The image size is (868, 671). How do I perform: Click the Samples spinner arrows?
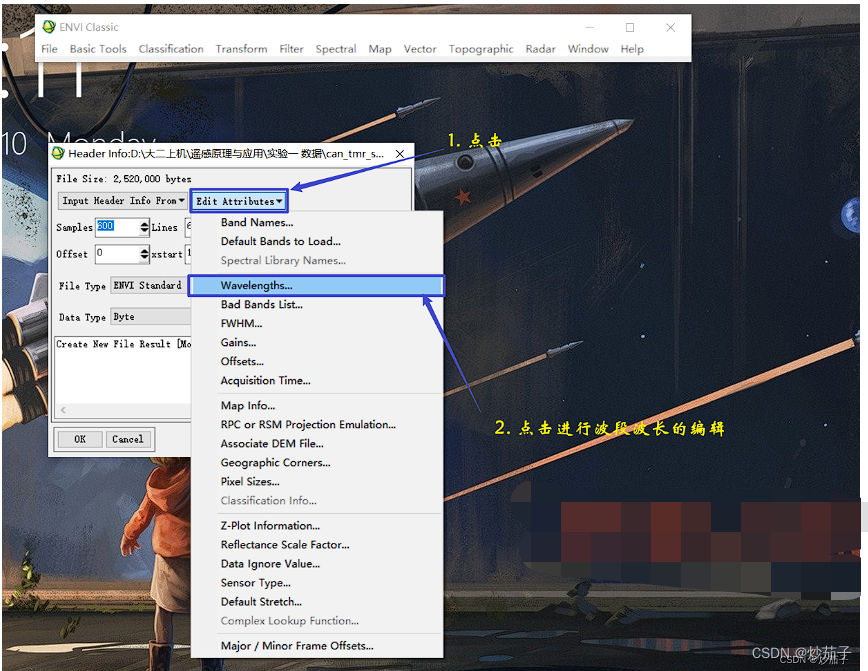pyautogui.click(x=144, y=227)
